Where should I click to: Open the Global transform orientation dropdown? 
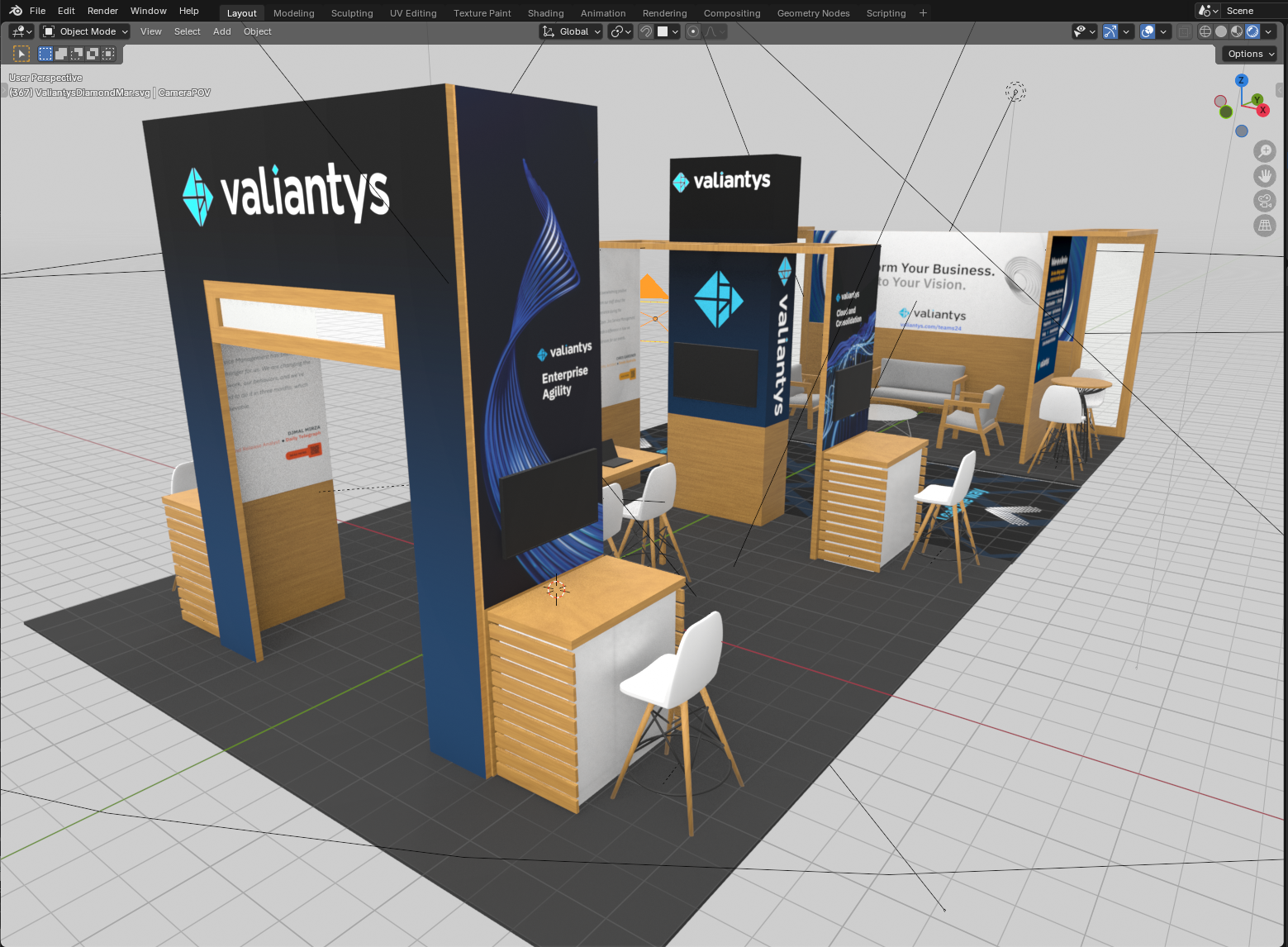tap(571, 31)
